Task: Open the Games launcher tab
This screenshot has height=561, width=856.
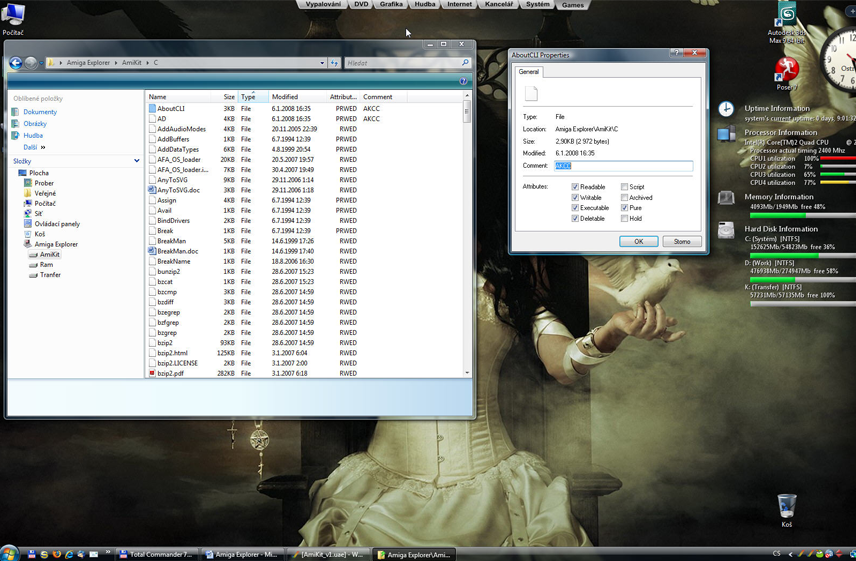Action: point(572,5)
